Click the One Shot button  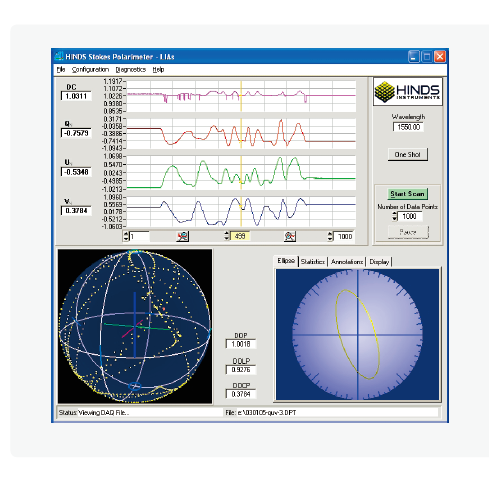[407, 154]
